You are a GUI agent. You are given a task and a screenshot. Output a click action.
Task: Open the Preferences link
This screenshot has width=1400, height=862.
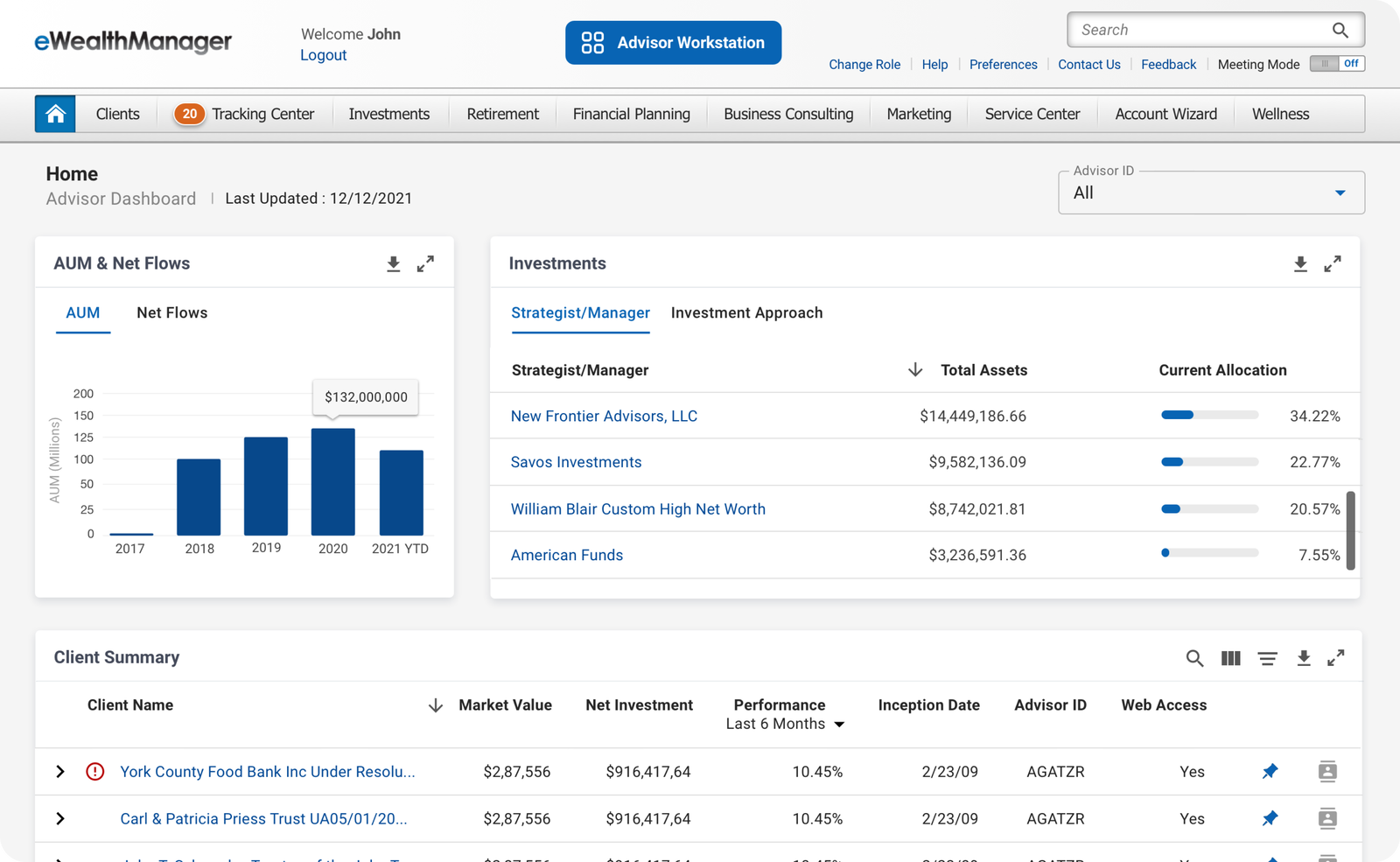point(1004,65)
